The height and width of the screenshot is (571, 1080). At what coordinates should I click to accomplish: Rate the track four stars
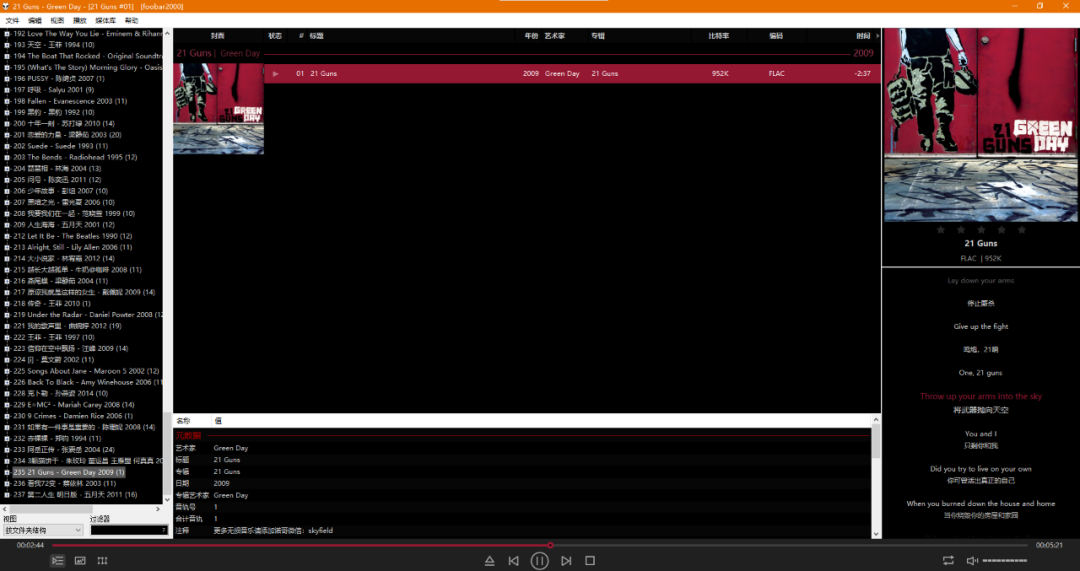1001,230
